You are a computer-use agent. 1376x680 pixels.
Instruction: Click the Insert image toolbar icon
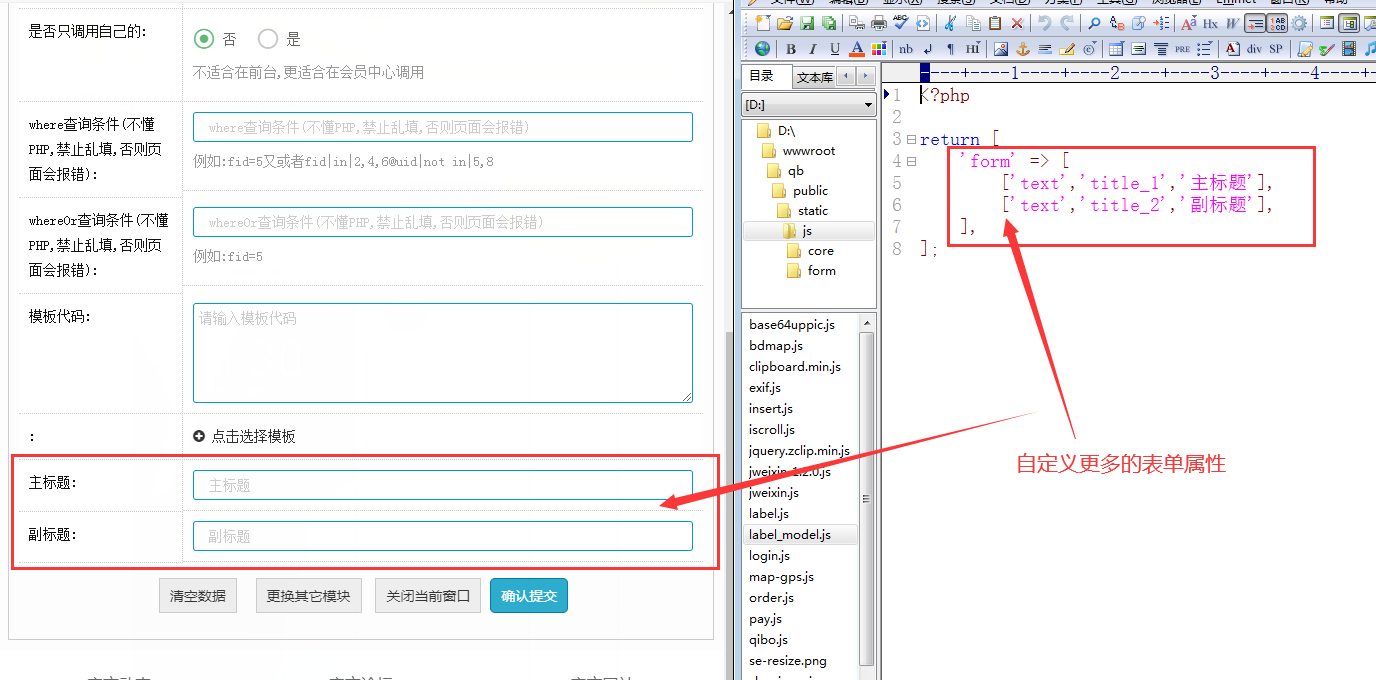[x=1000, y=49]
